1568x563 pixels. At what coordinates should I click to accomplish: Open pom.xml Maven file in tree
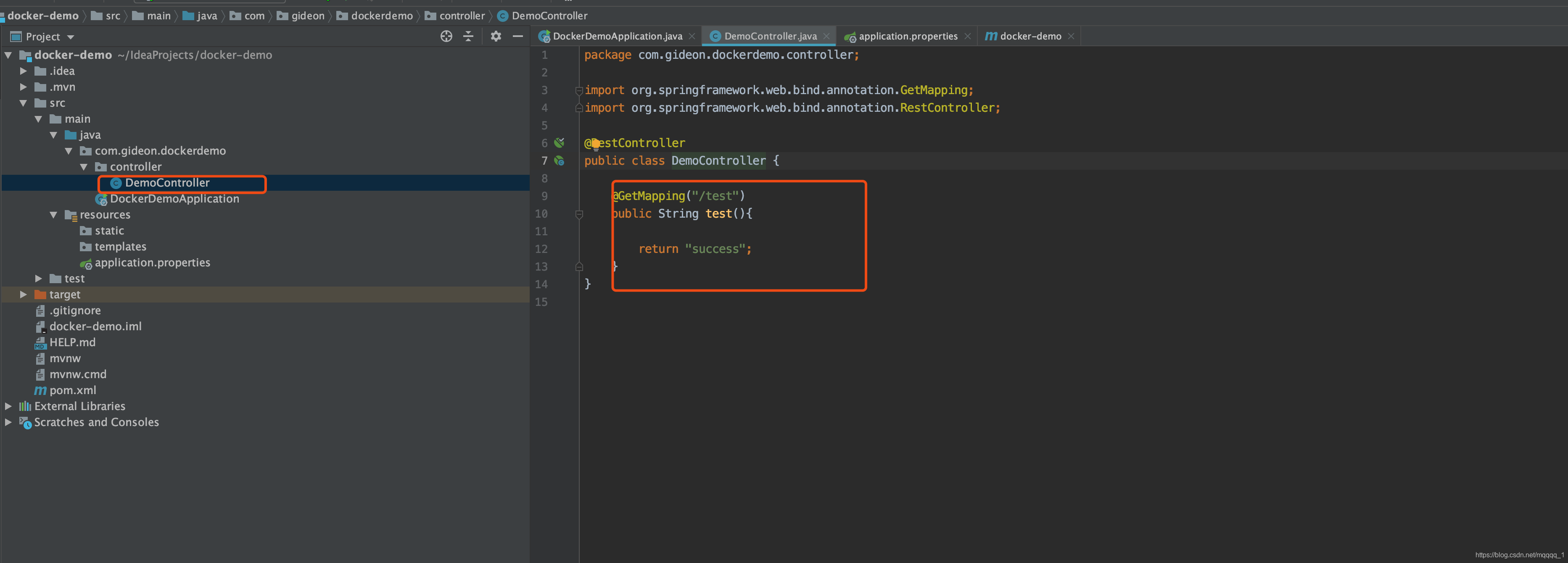click(x=72, y=390)
